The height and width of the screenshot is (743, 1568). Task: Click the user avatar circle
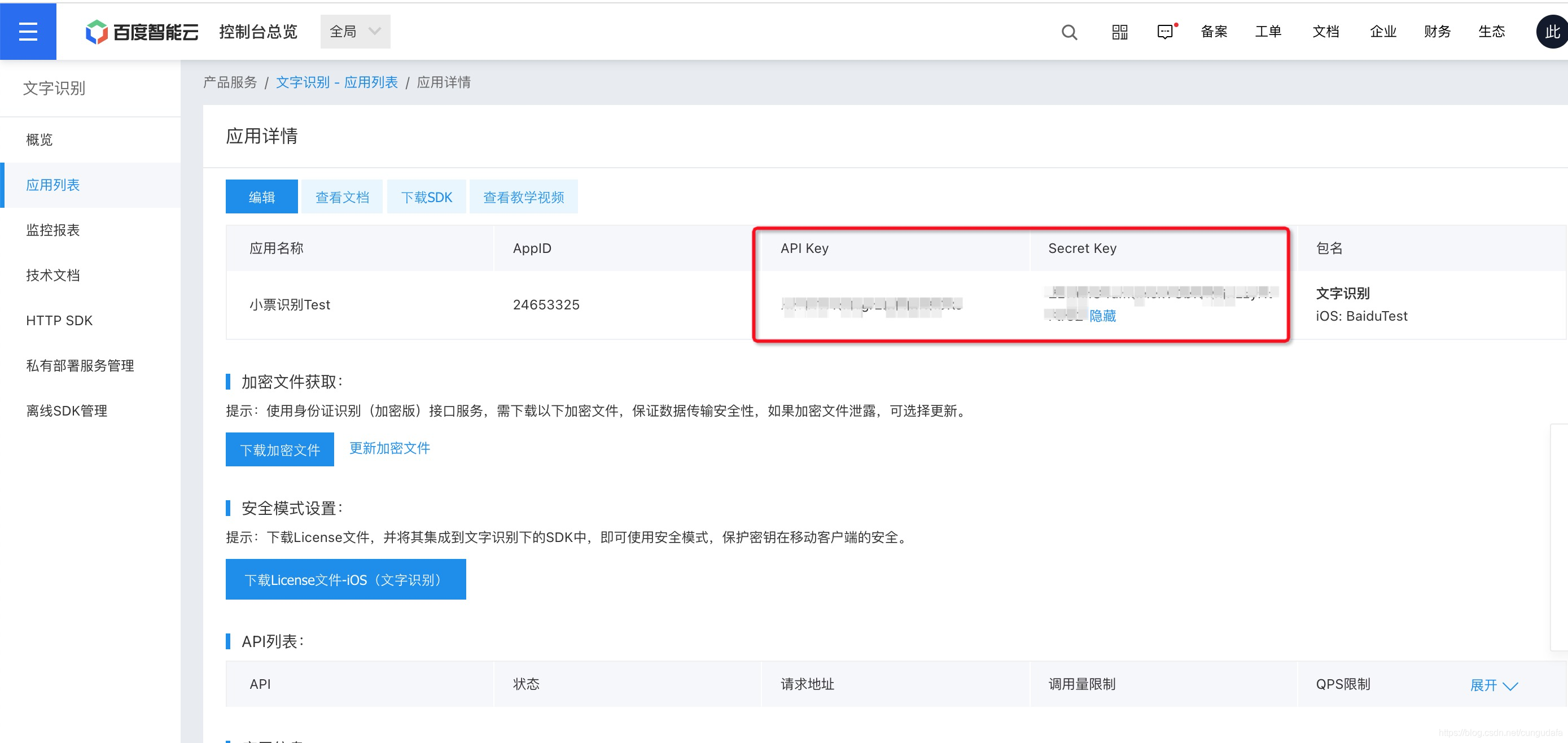[1551, 32]
